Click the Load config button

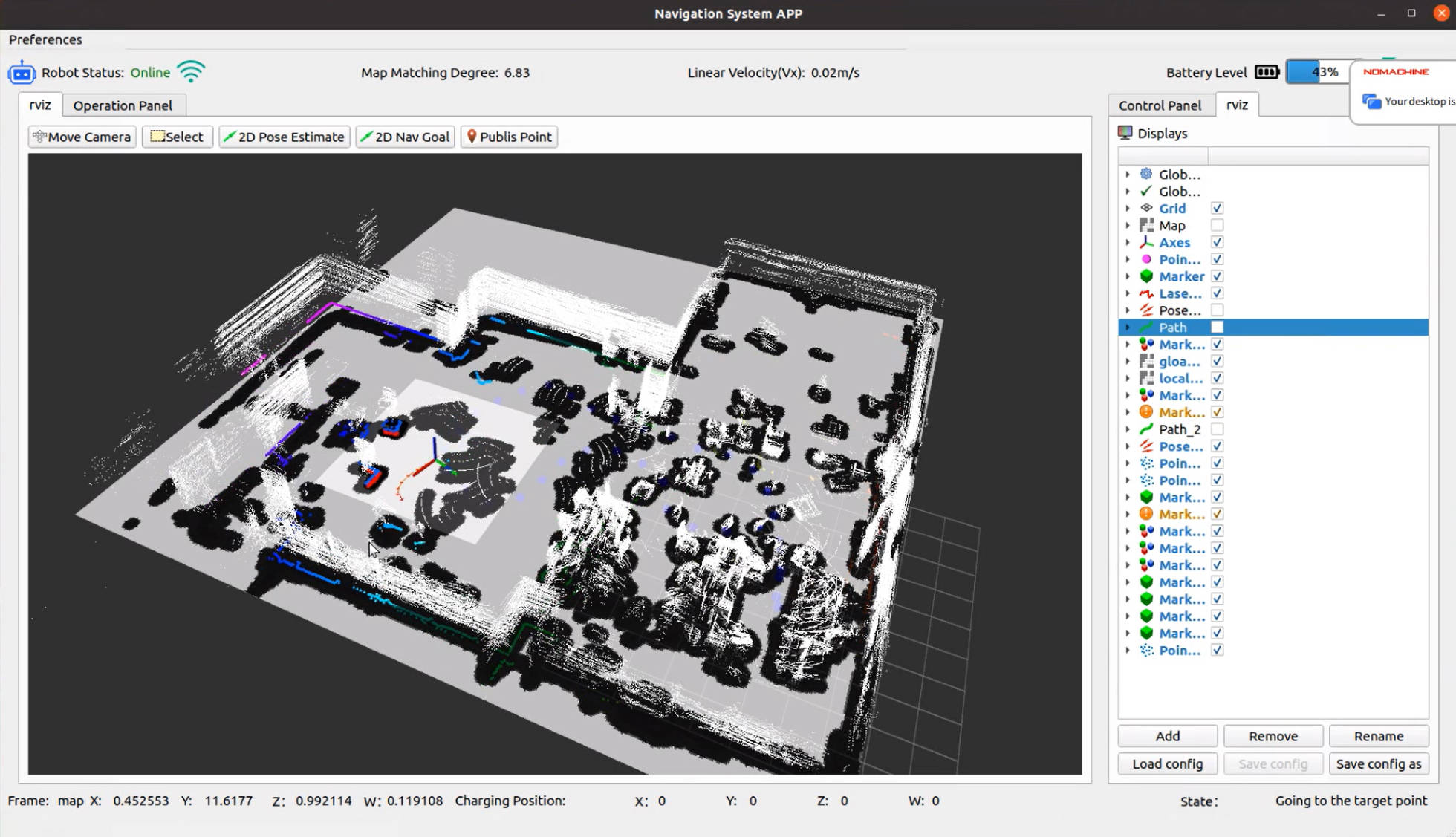coord(1167,764)
